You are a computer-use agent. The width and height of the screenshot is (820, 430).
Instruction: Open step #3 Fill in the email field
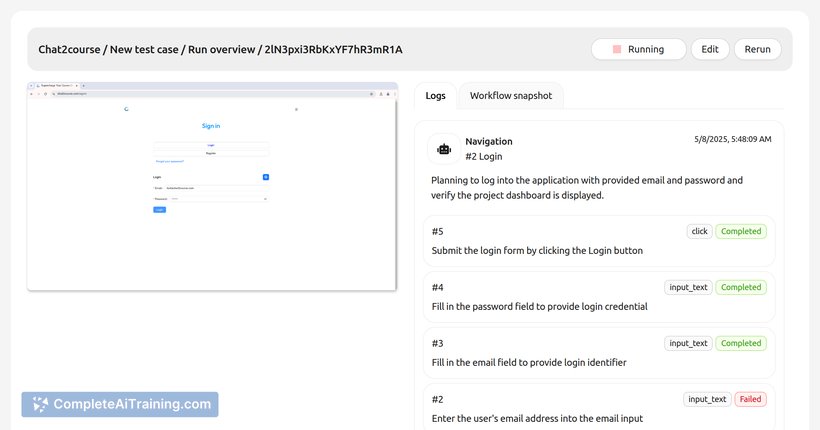(x=599, y=353)
